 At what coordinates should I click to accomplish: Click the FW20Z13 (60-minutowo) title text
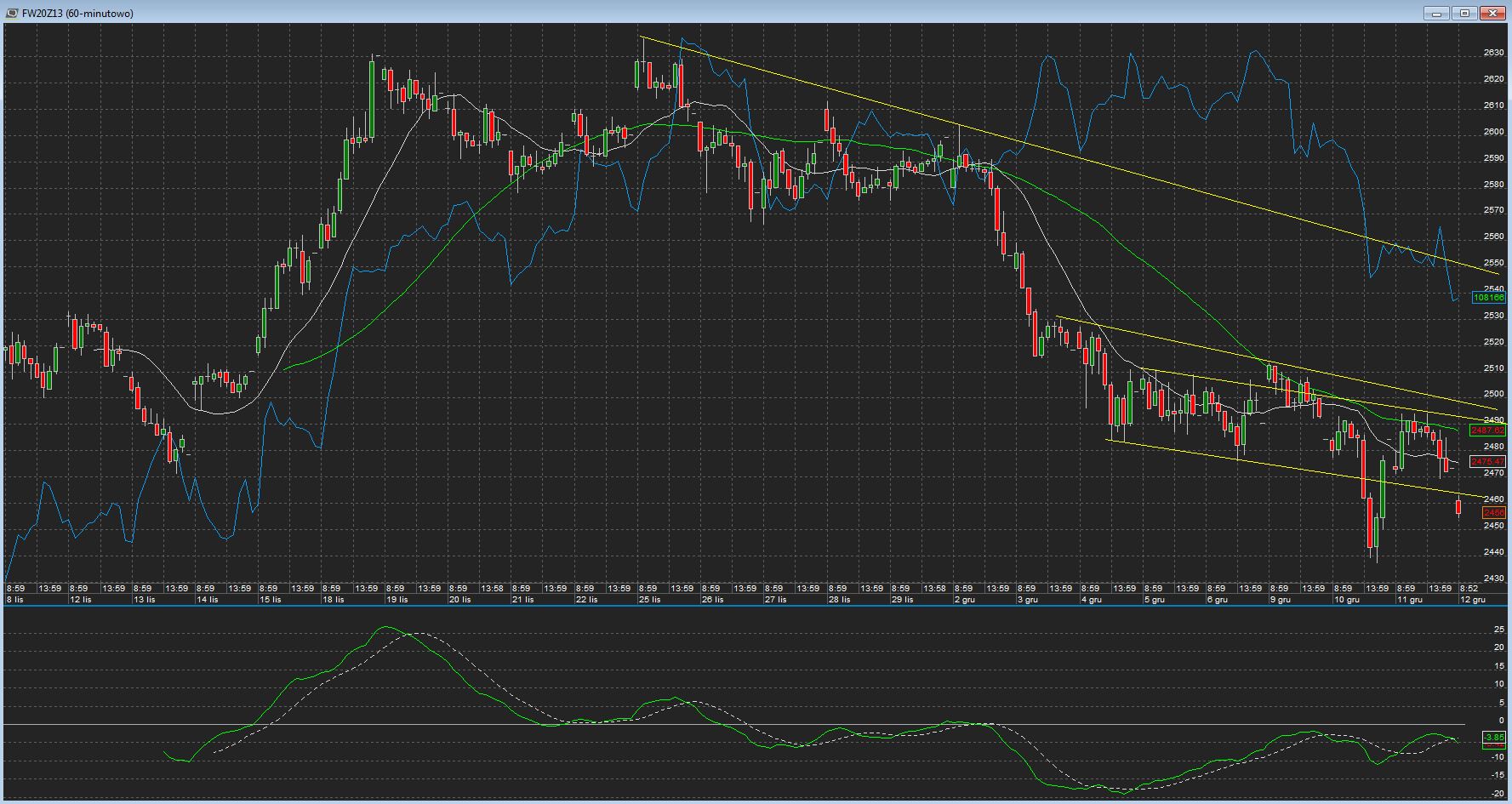[77, 14]
